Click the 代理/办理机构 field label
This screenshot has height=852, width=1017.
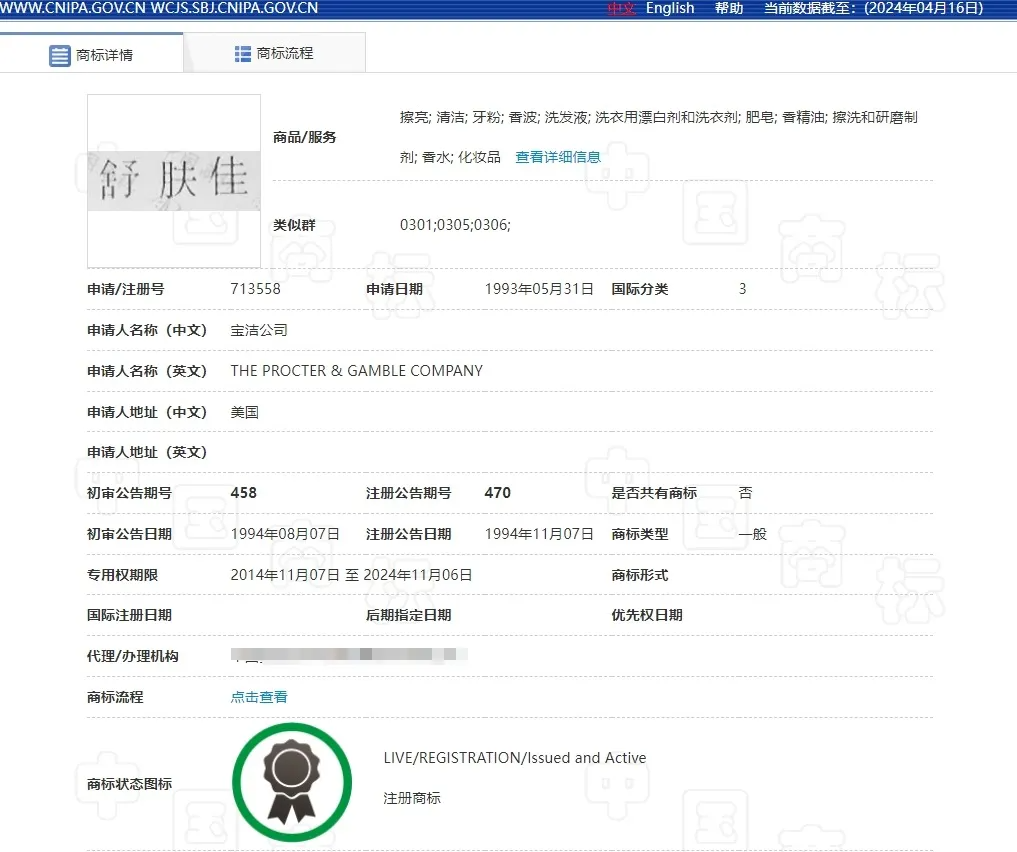click(x=133, y=656)
